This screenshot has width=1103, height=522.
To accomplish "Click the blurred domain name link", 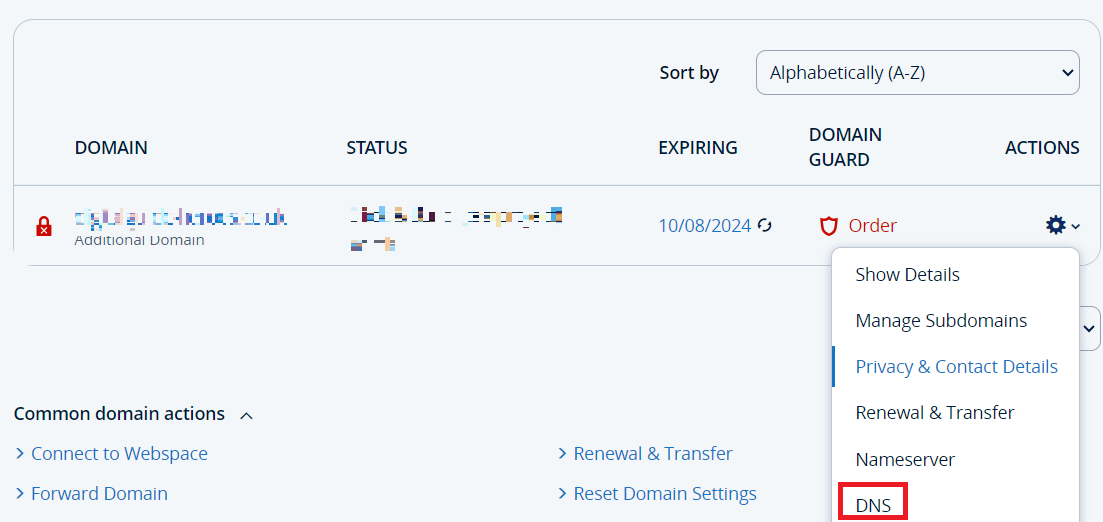I will pyautogui.click(x=181, y=219).
